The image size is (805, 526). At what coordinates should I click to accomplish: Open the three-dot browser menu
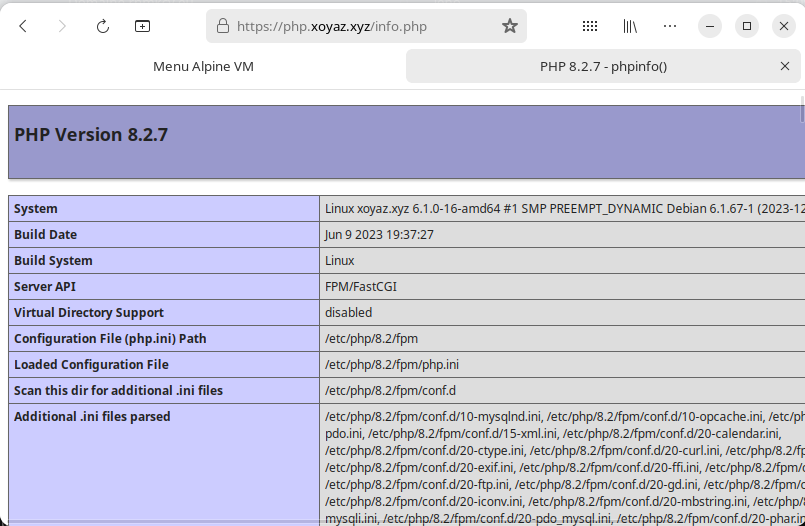click(670, 26)
